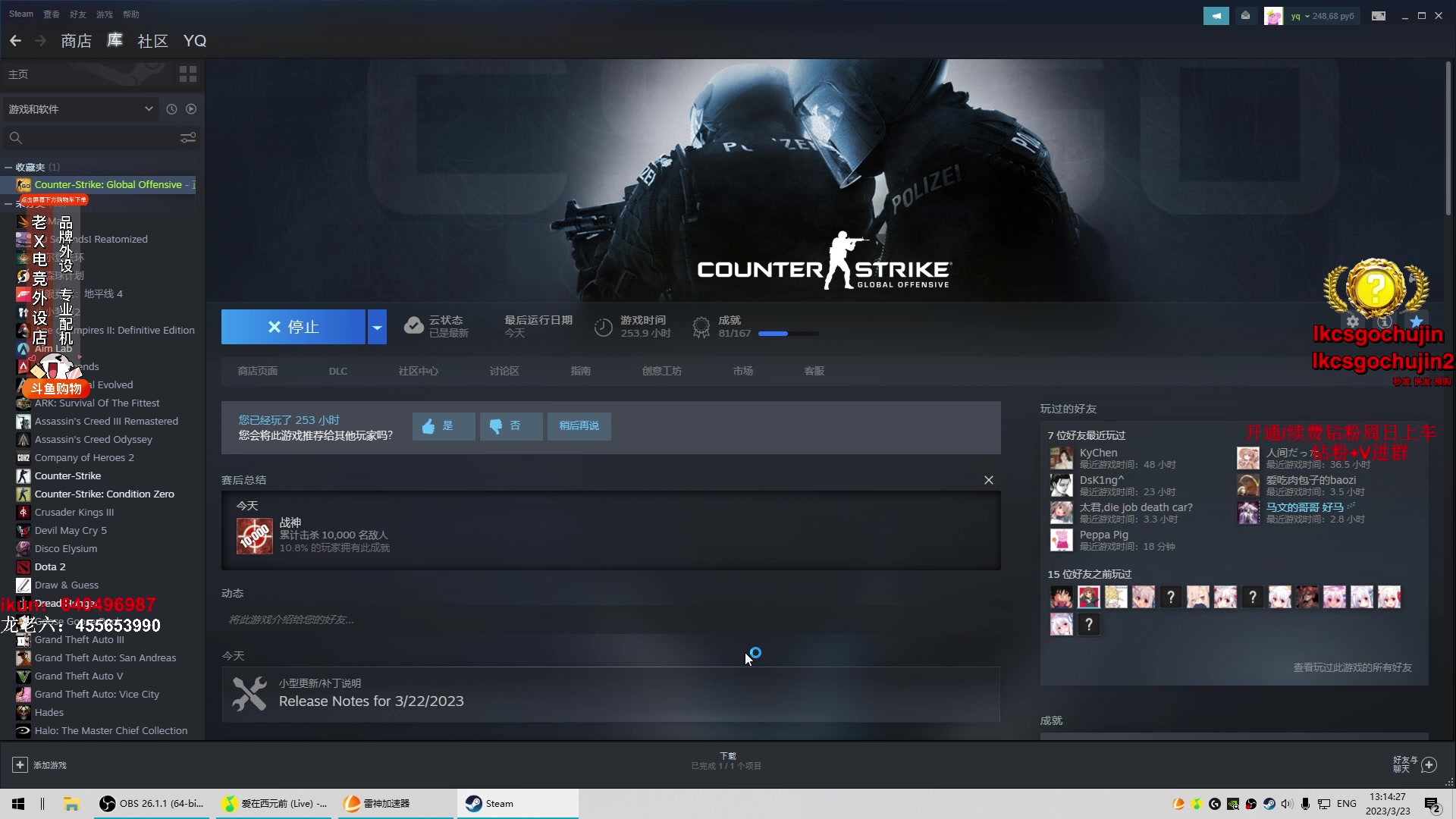Screen dimensions: 1456x819
Task: Click the cloud status icon
Action: tap(413, 326)
